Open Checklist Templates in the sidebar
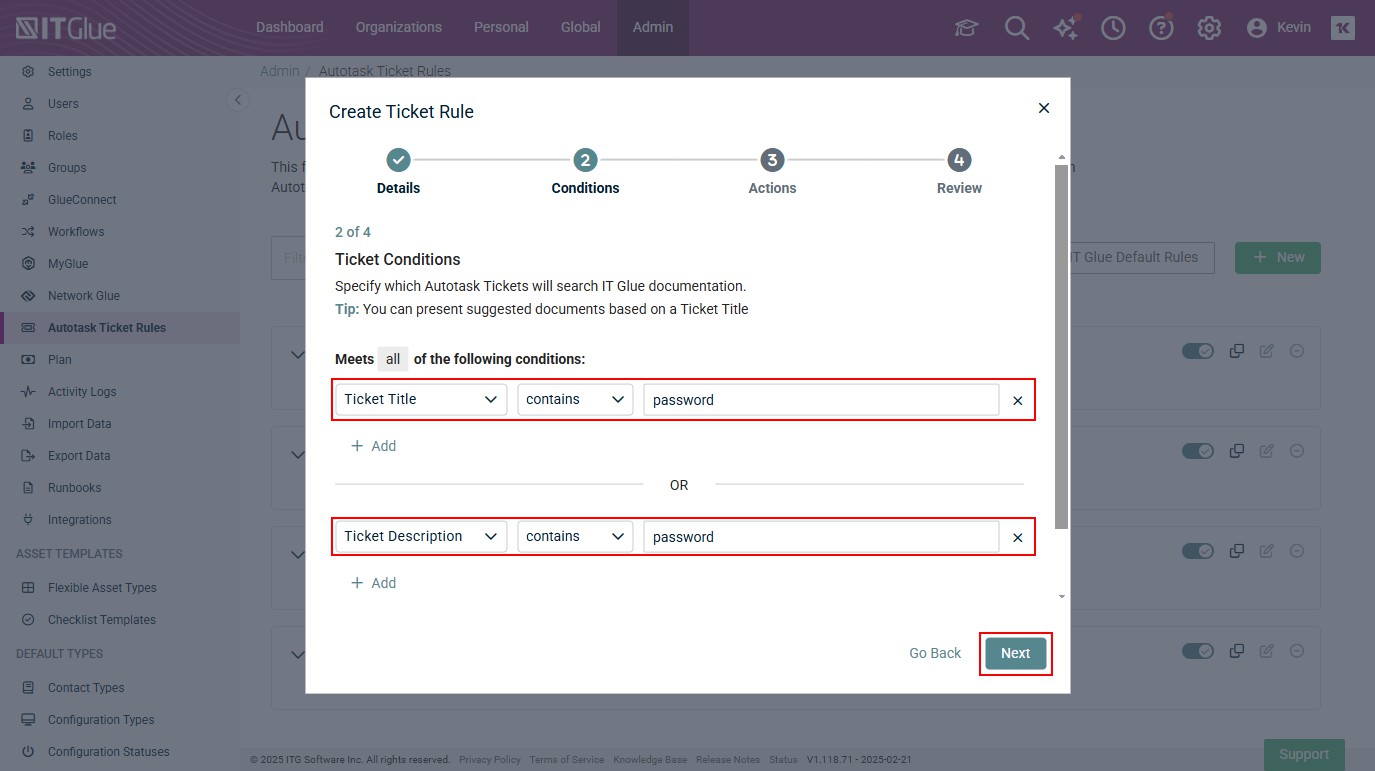 pyautogui.click(x=102, y=620)
